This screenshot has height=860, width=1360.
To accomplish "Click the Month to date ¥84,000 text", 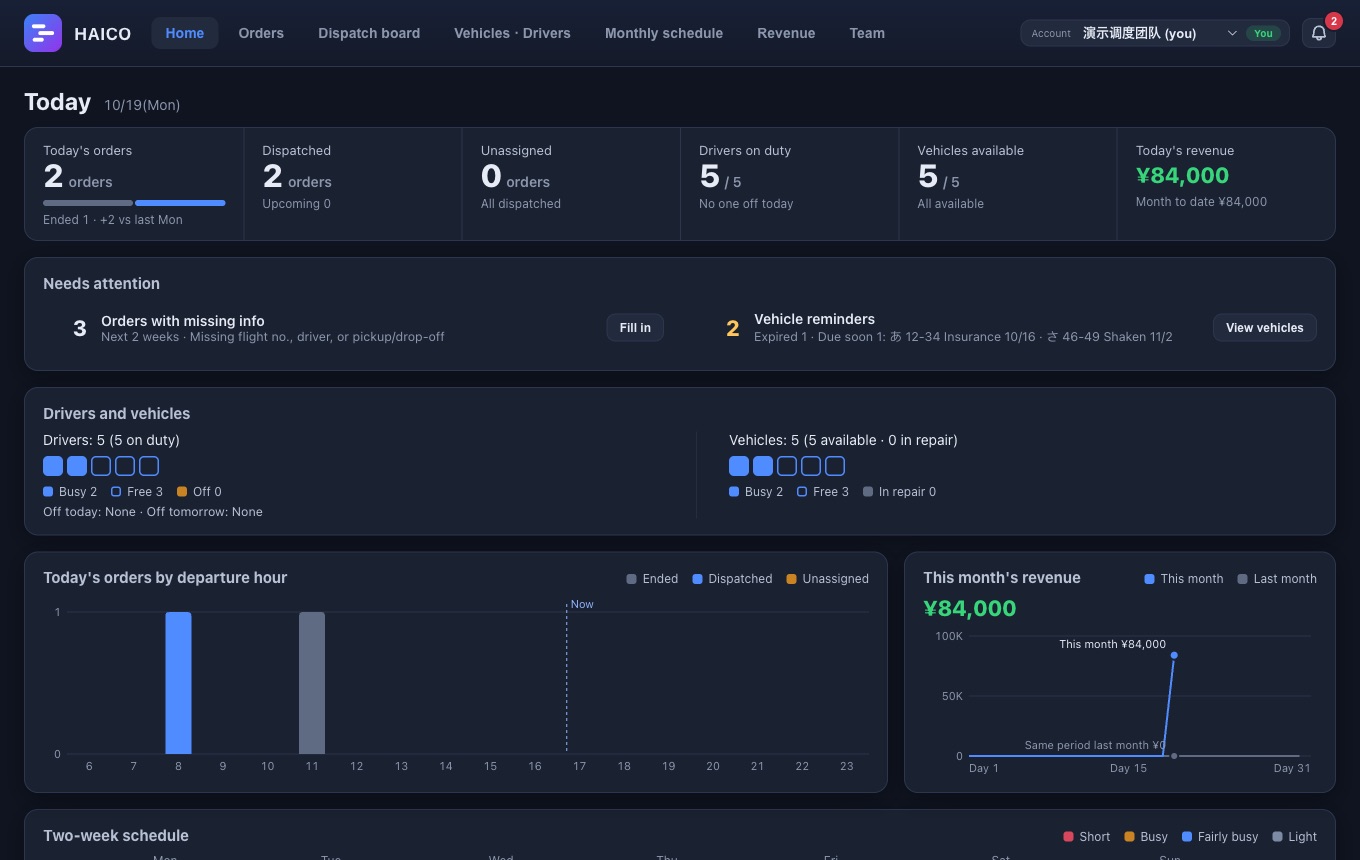I will (x=1201, y=202).
